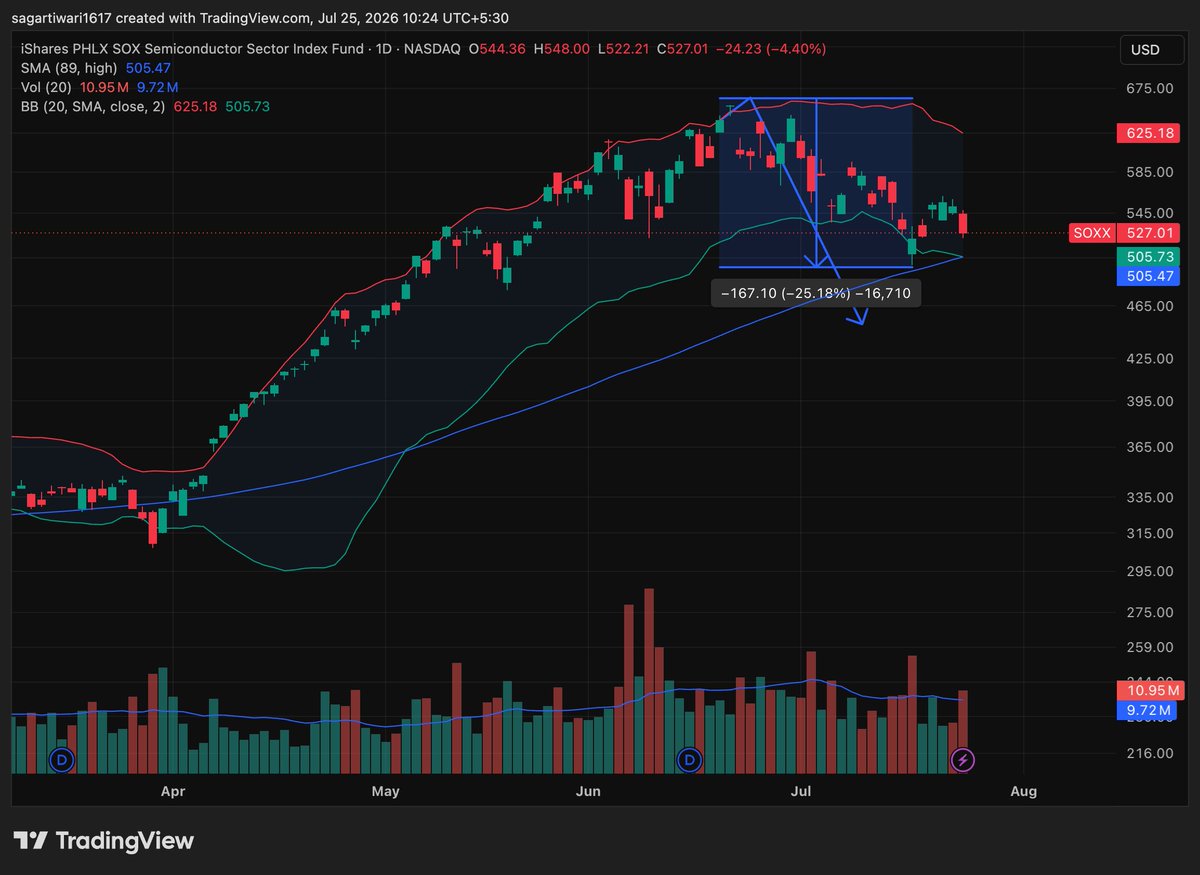Click the 295.00 price axis label

[x=1150, y=571]
